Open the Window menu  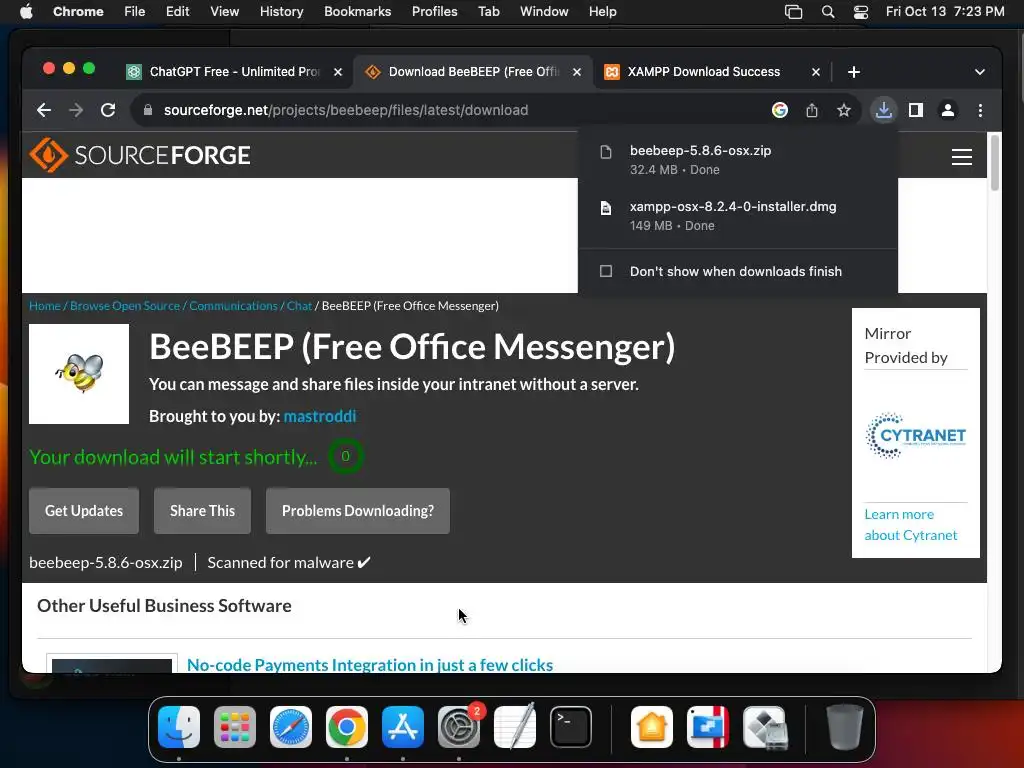(x=544, y=12)
